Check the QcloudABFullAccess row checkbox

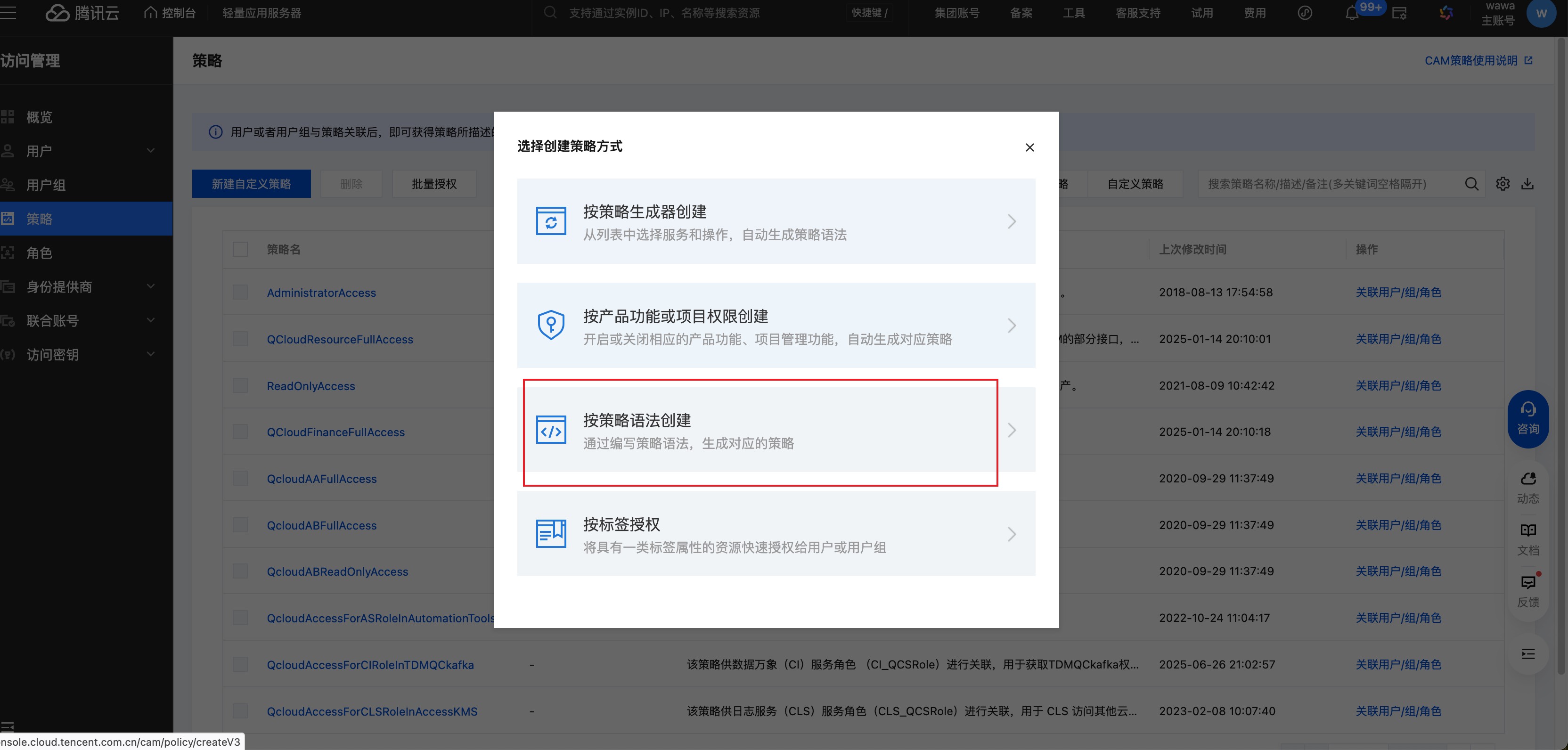tap(240, 525)
